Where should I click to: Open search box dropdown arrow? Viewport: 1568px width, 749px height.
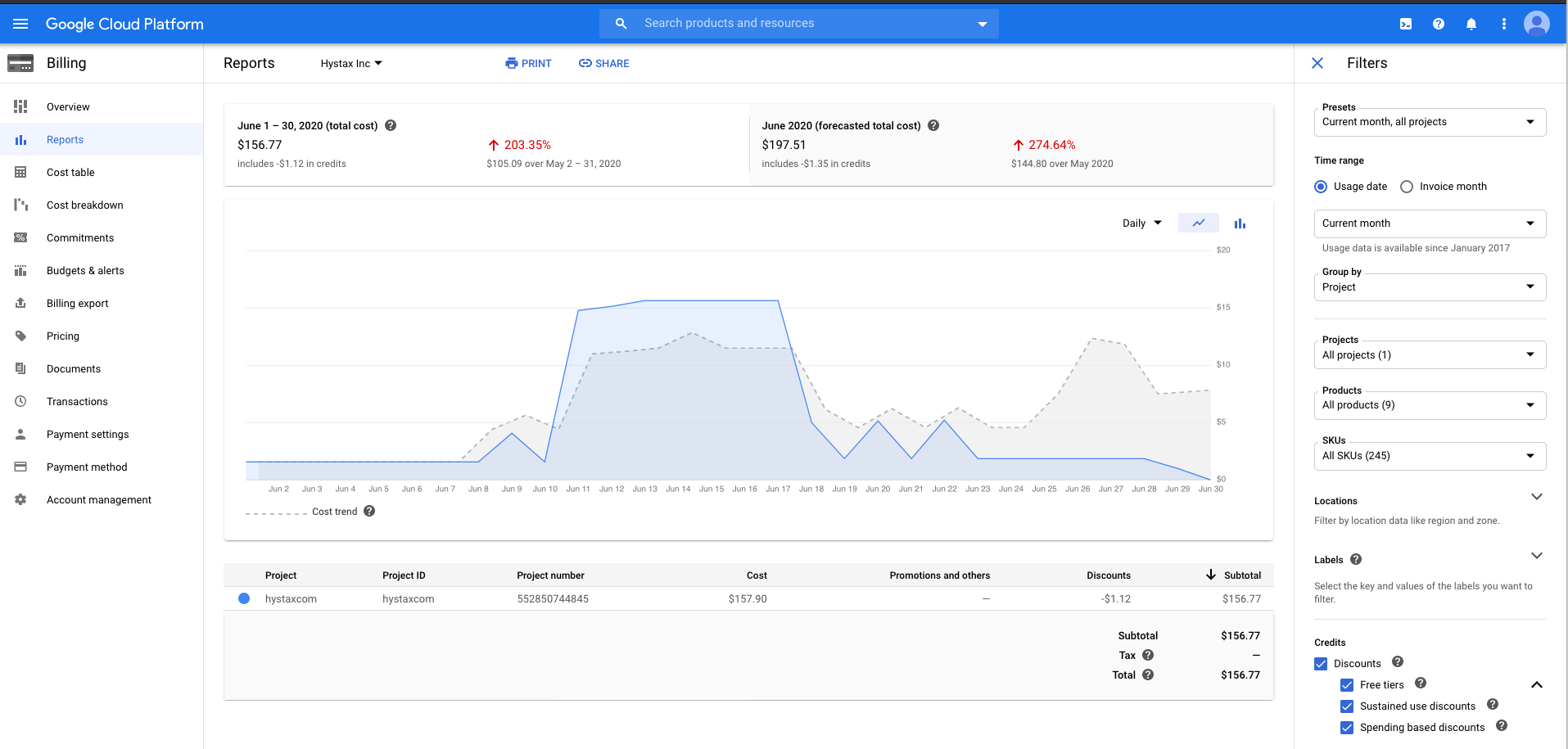click(x=983, y=24)
